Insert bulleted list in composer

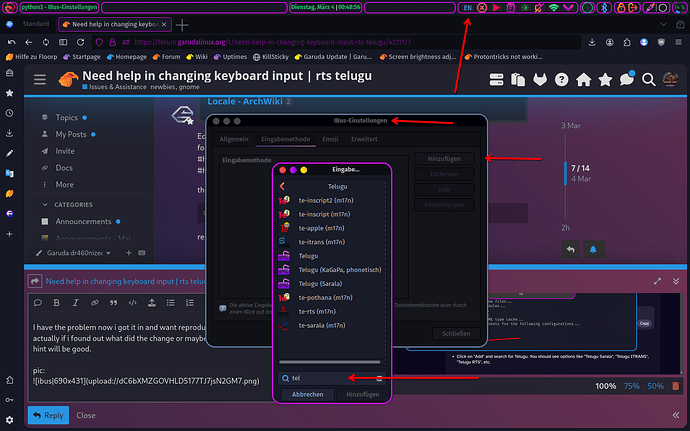(171, 302)
